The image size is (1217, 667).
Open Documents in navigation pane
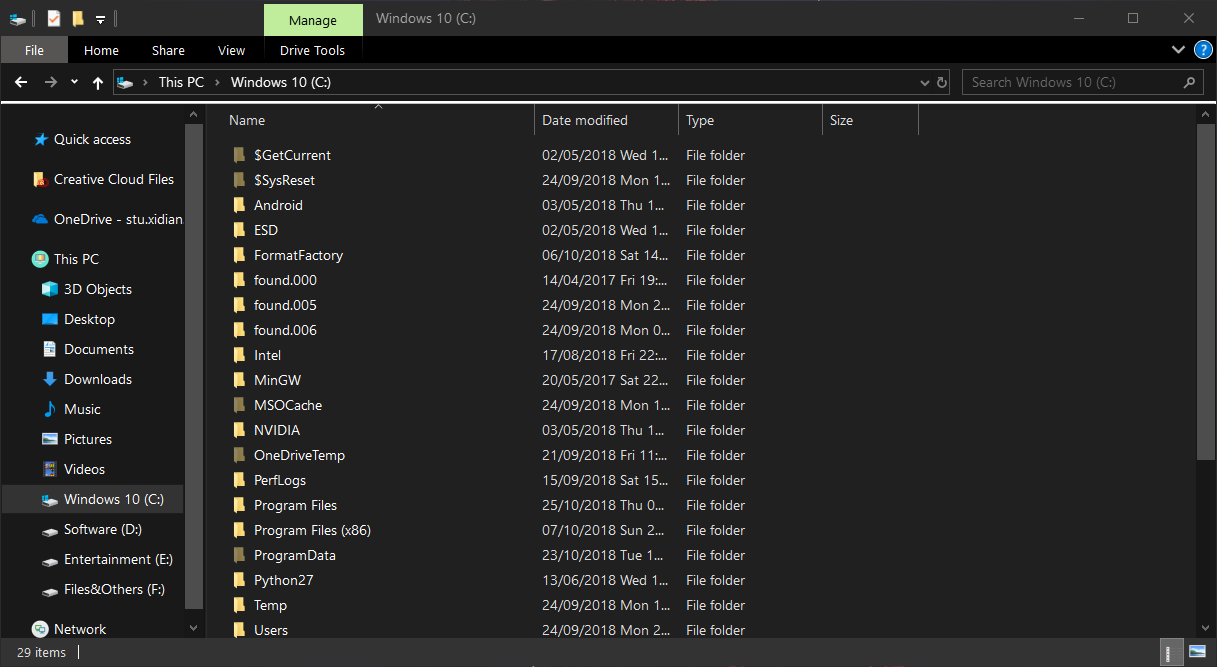click(99, 349)
